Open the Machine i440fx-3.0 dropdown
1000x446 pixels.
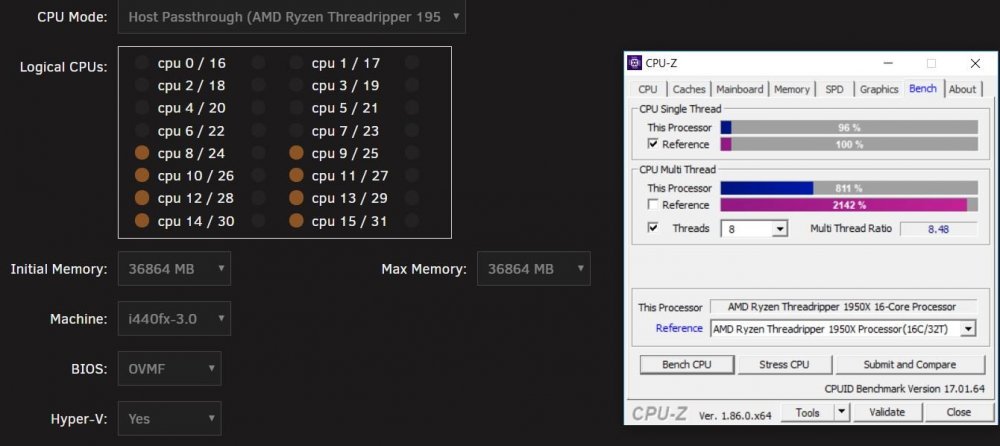point(174,318)
